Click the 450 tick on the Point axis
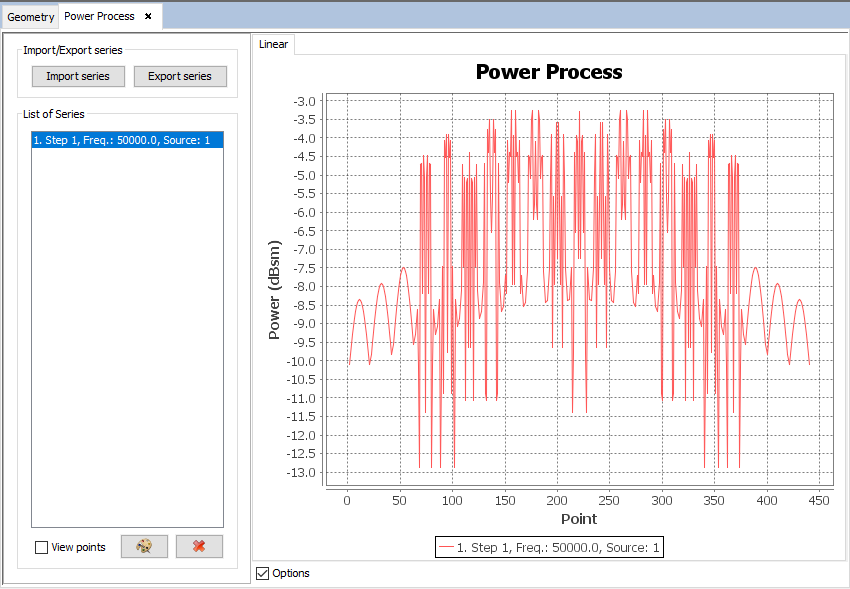 [818, 500]
